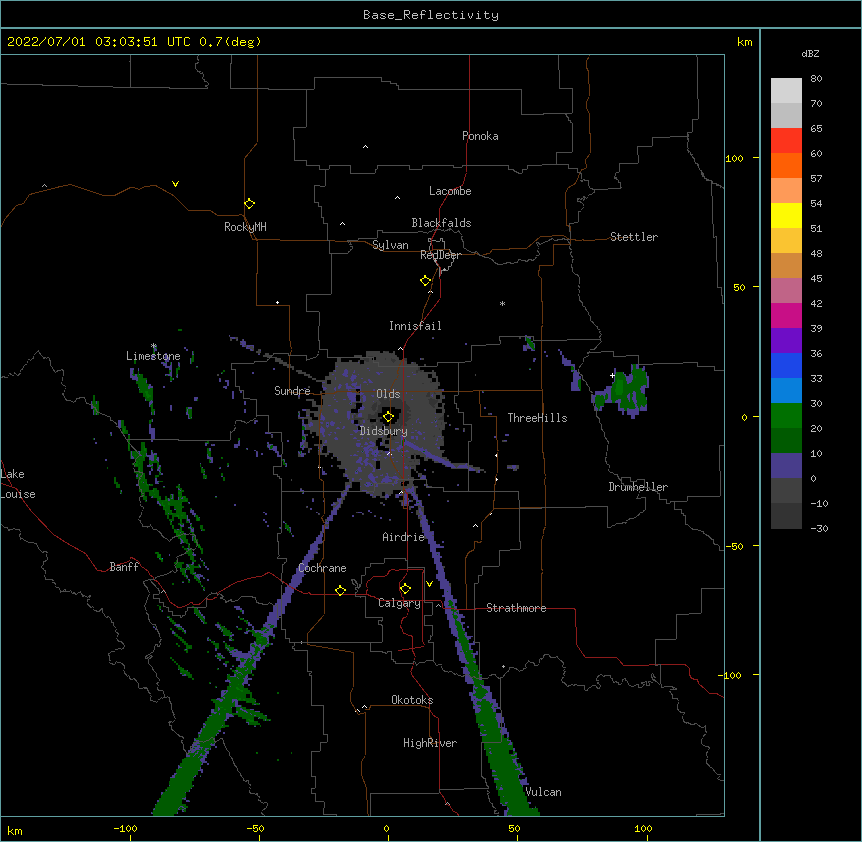This screenshot has width=862, height=842.
Task: Click the Vulcan town label
Action: coord(543,792)
